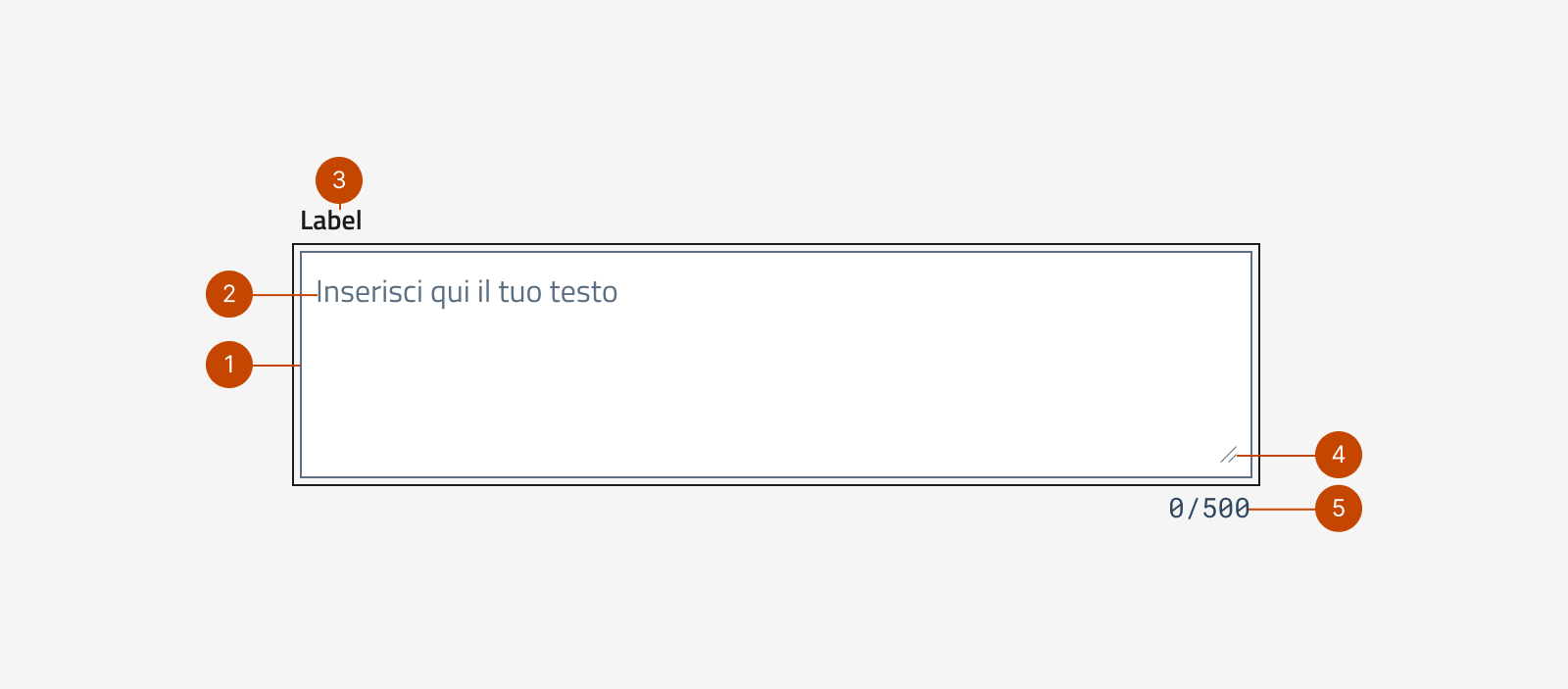
Task: Click the connector line beside the counter
Action: point(1284,509)
